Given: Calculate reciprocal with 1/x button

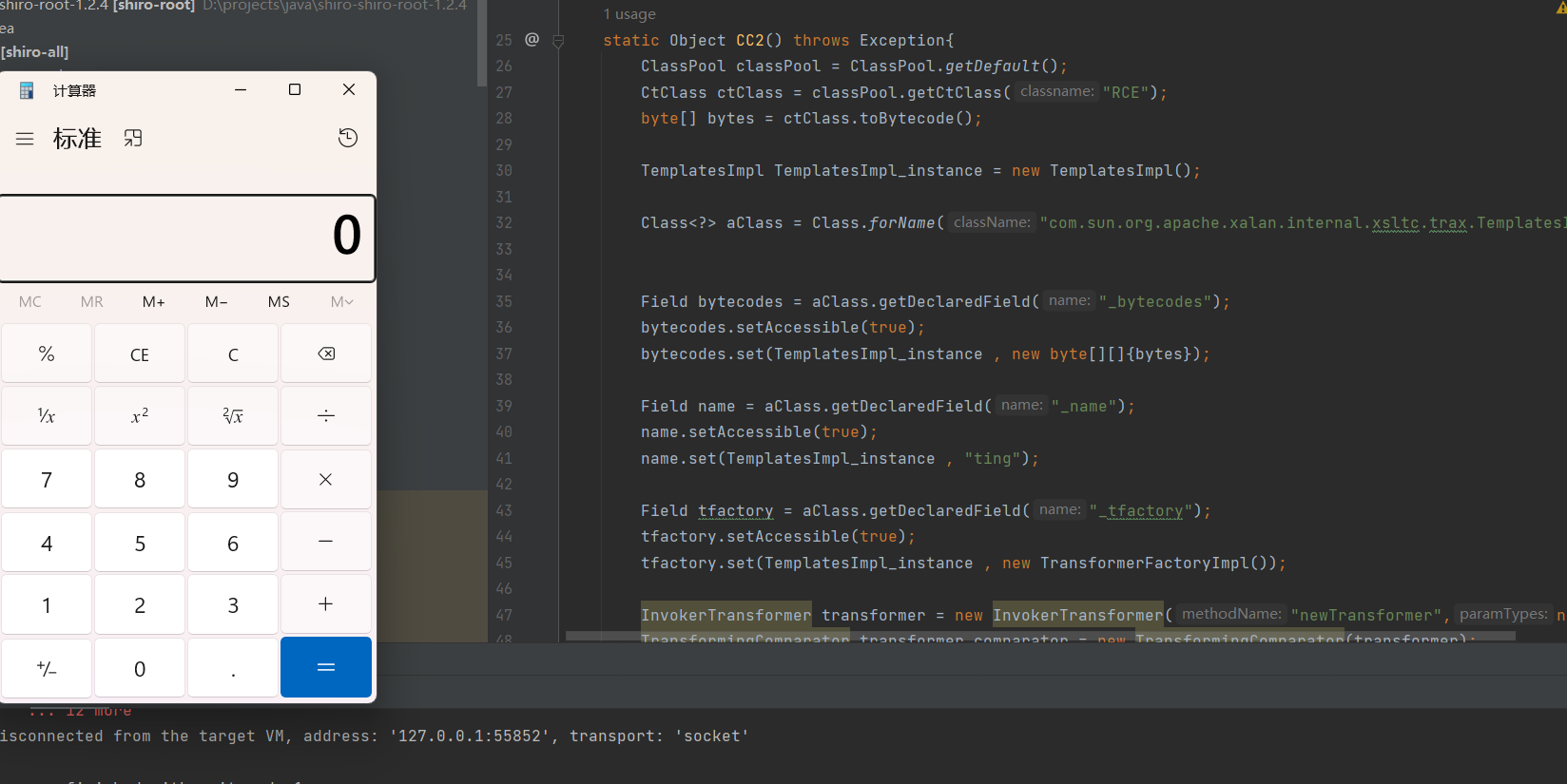Looking at the screenshot, I should 47,415.
